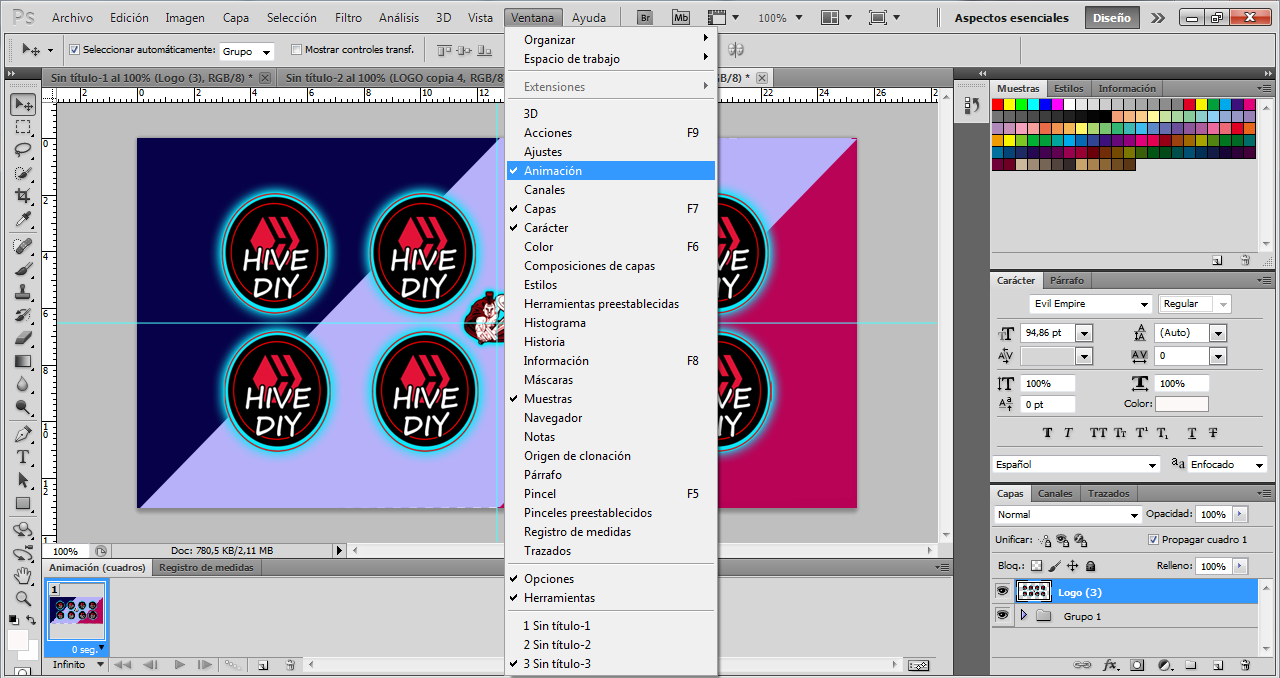
Task: Toggle Mostrar controles transf. checkbox
Action: coord(296,50)
